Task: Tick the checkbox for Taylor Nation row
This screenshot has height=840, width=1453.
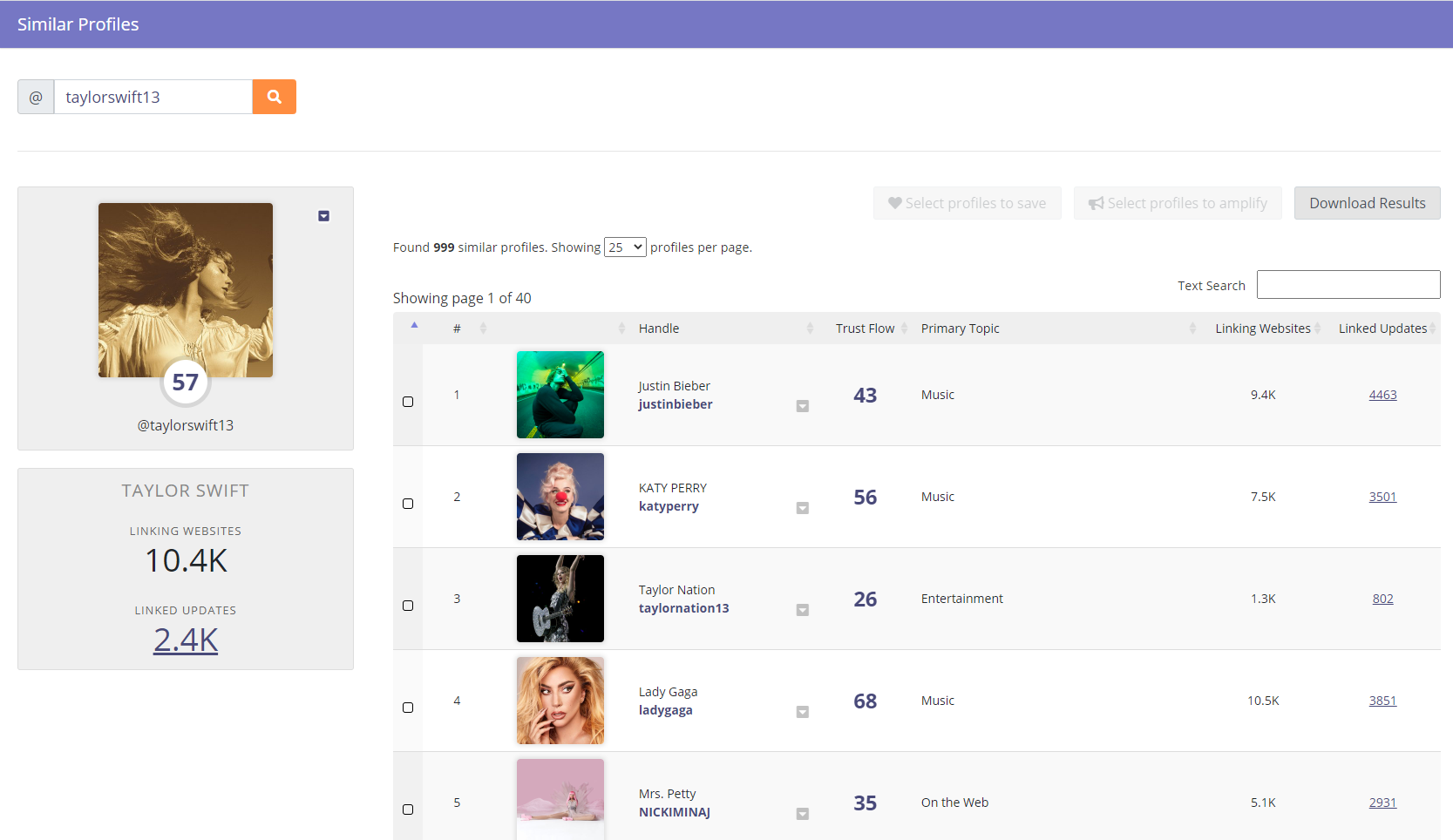Action: [408, 606]
